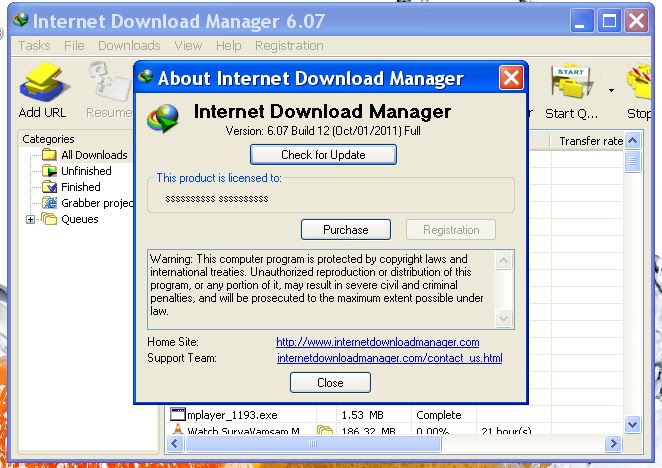This screenshot has height=468, width=662.
Task: Select the All Downloads category label
Action: tap(94, 155)
